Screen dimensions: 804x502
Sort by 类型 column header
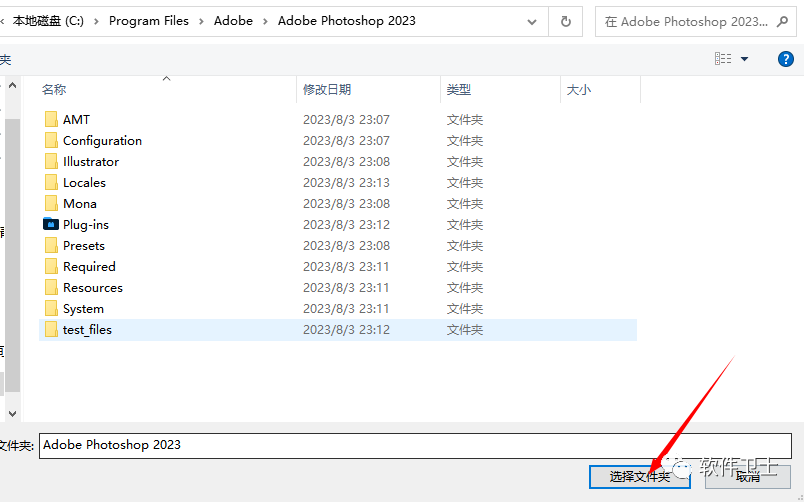click(x=458, y=90)
